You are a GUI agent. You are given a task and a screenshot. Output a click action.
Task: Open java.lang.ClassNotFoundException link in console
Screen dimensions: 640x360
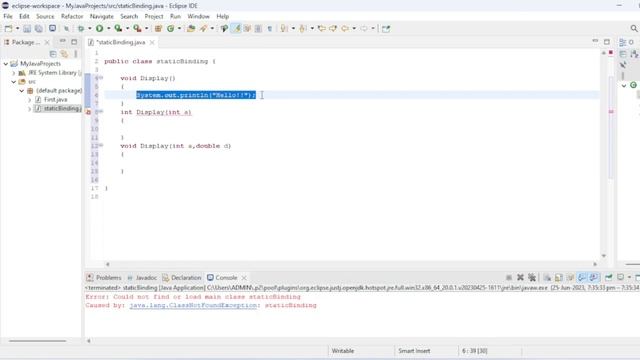pyautogui.click(x=193, y=305)
